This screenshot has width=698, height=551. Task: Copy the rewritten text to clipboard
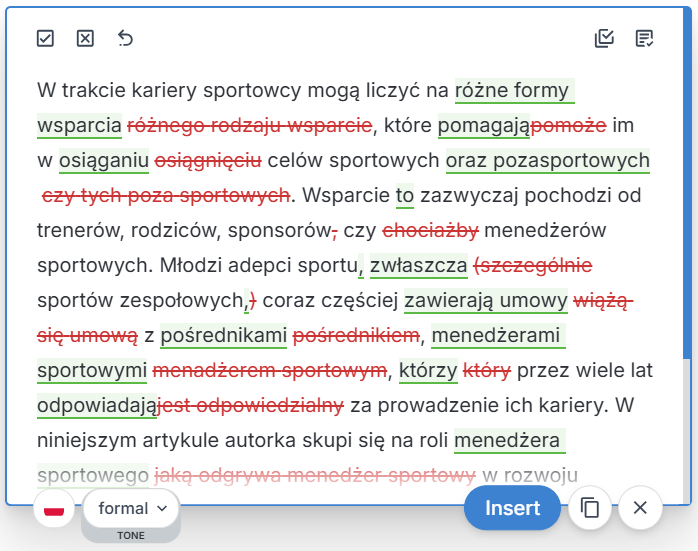coord(591,508)
